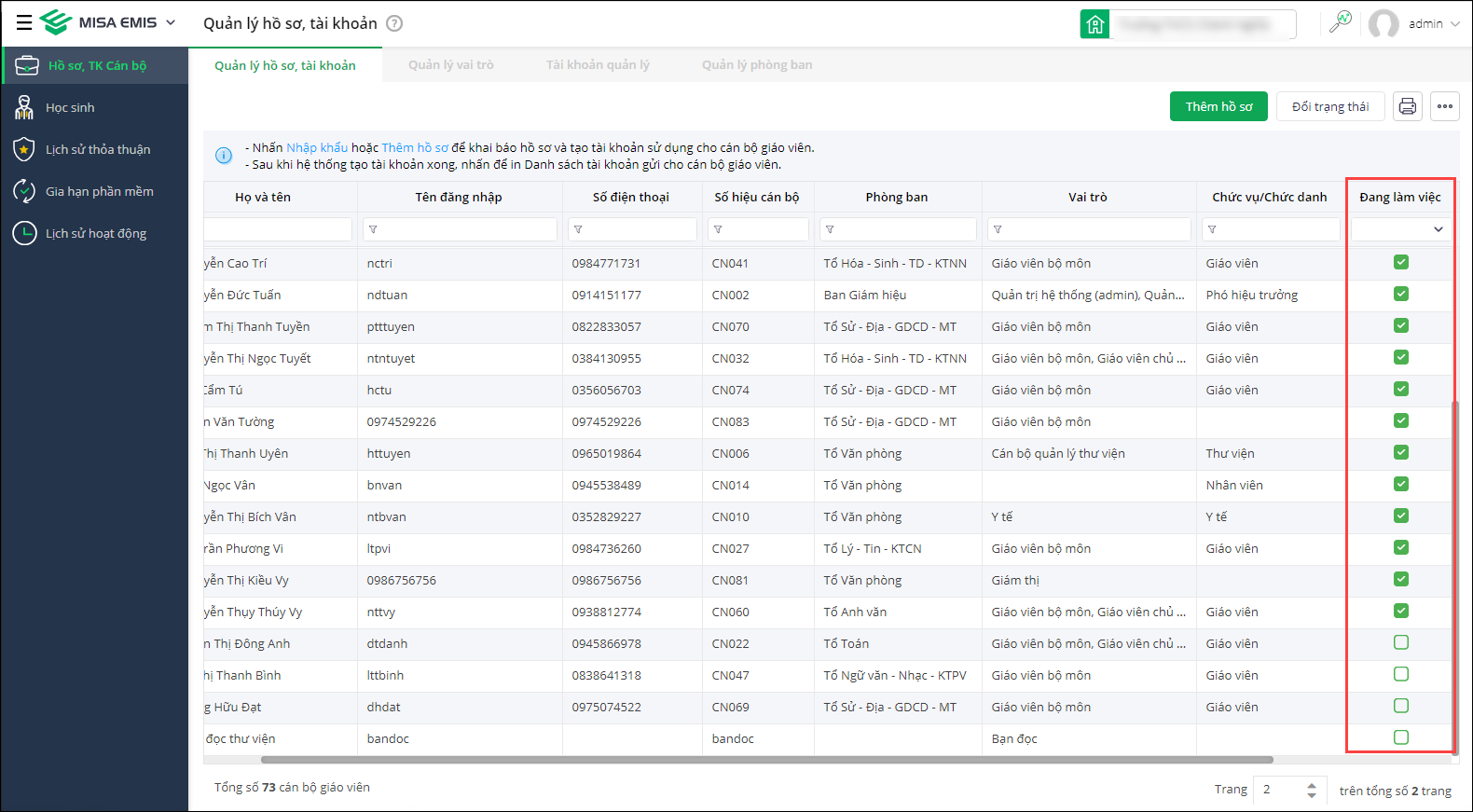The height and width of the screenshot is (812, 1473).
Task: Uncheck Đang làm việc for nctri row
Action: coord(1400,263)
